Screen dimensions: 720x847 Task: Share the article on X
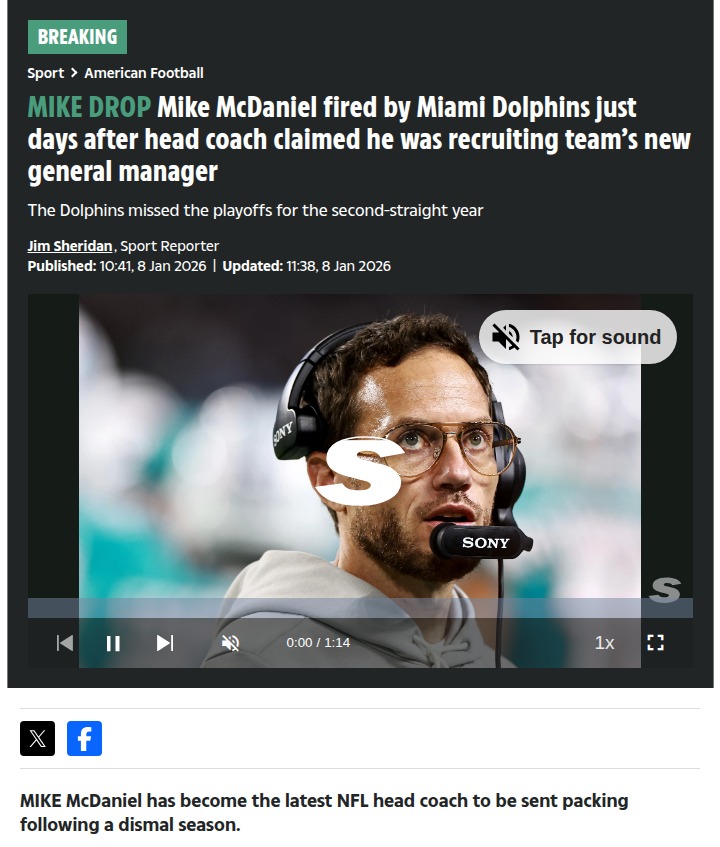(37, 738)
